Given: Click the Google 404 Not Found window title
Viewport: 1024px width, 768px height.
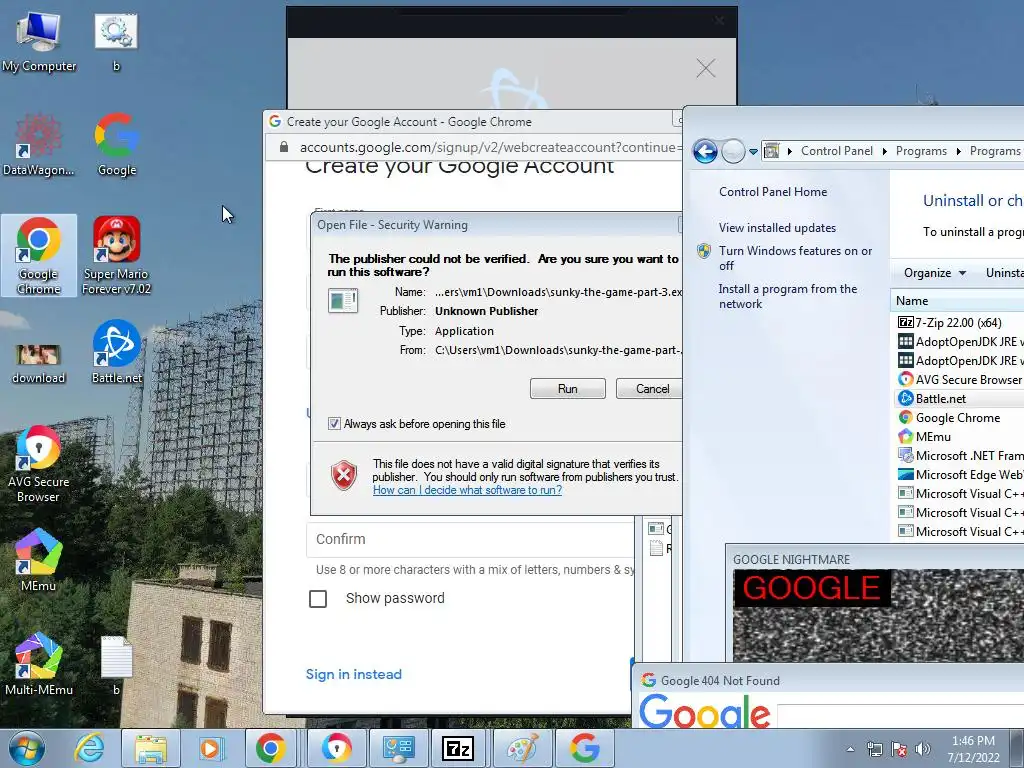Looking at the screenshot, I should point(720,680).
